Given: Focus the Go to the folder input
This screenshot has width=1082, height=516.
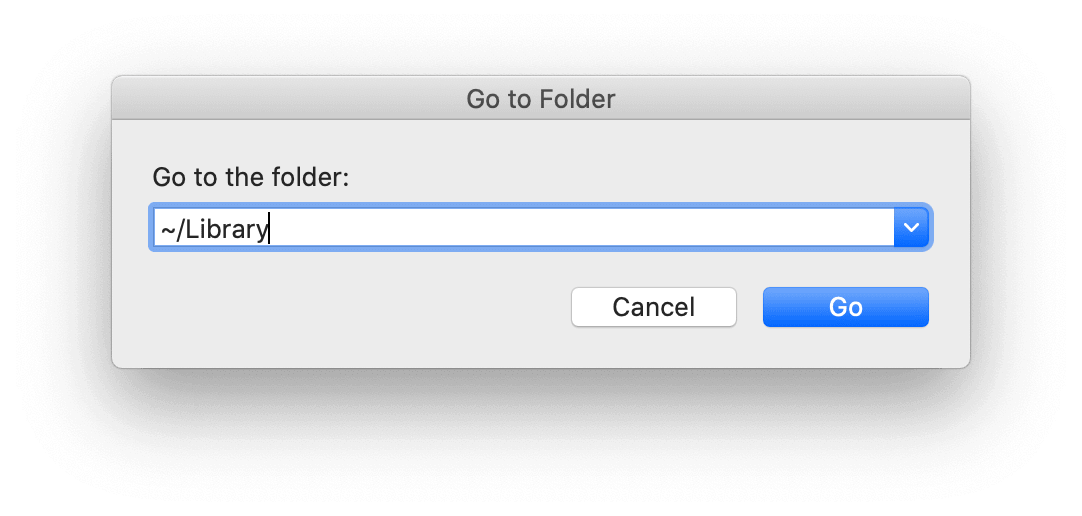Looking at the screenshot, I should point(522,228).
